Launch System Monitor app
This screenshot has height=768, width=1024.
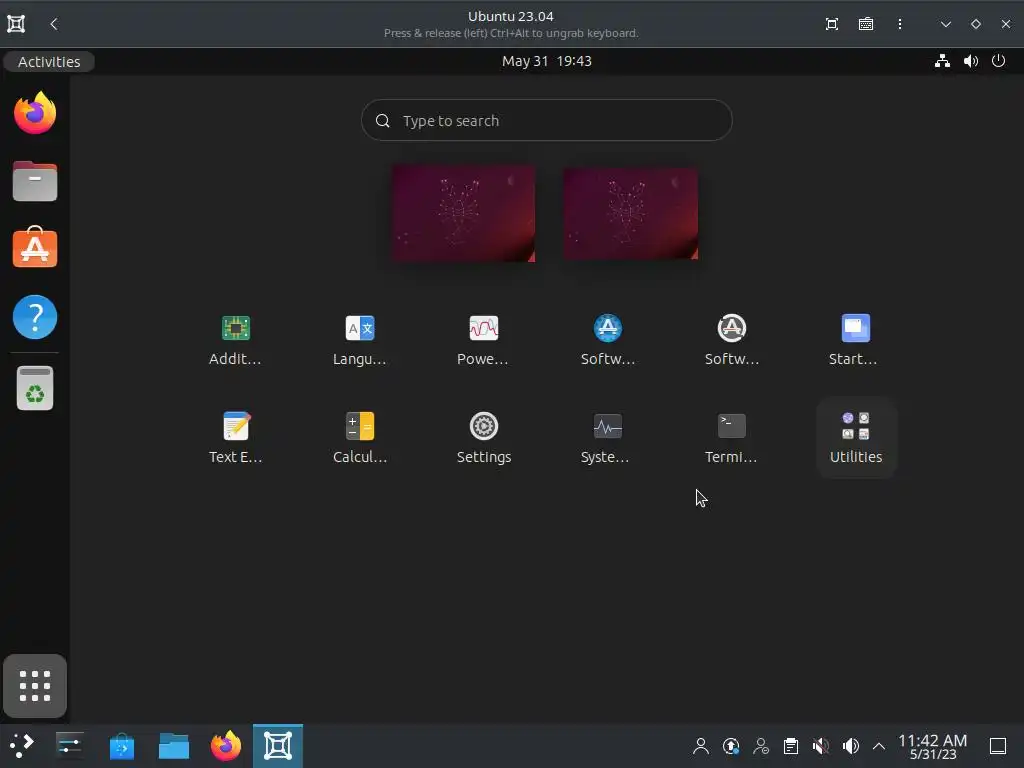point(607,438)
